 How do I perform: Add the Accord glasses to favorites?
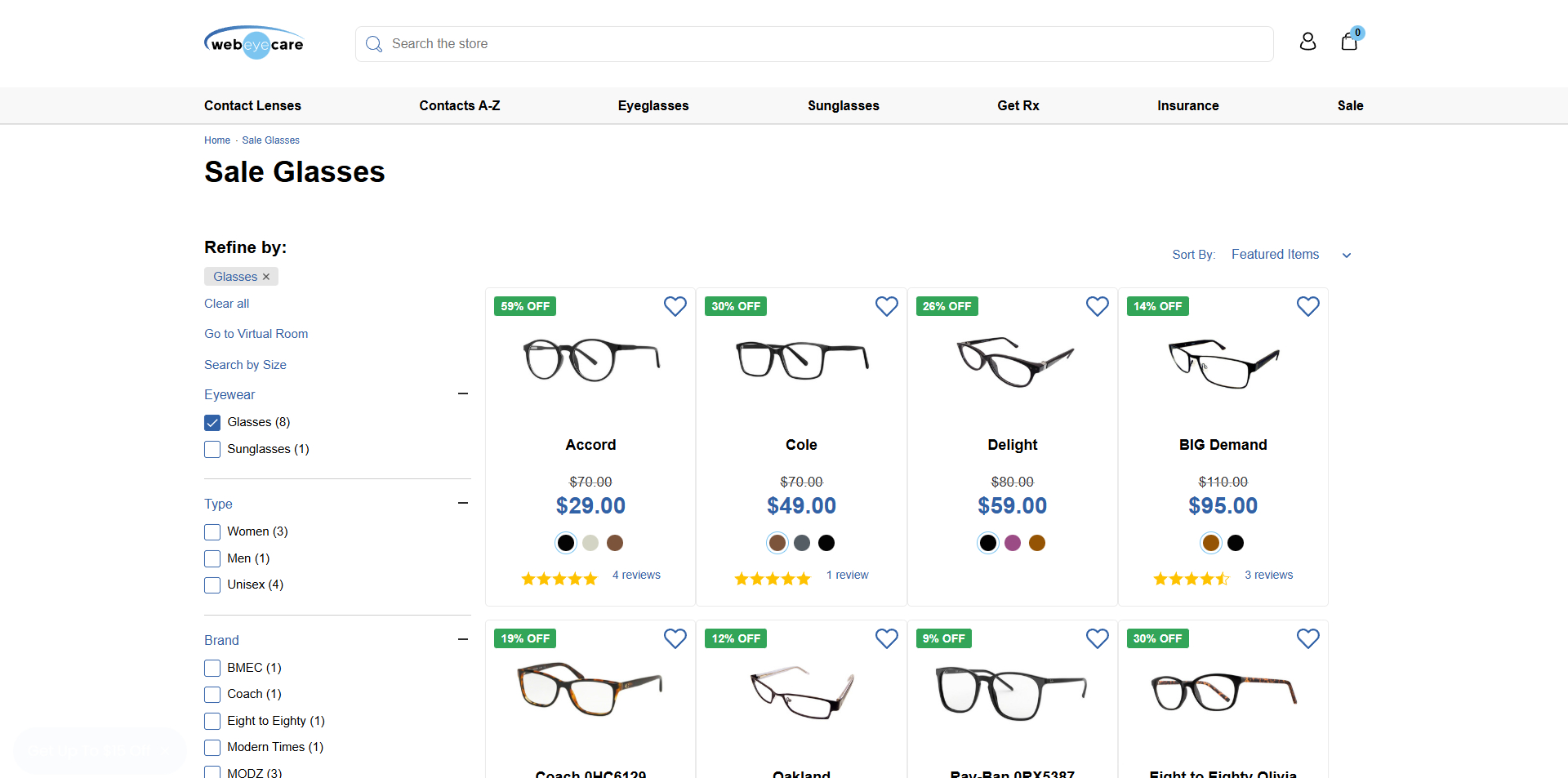tap(675, 306)
